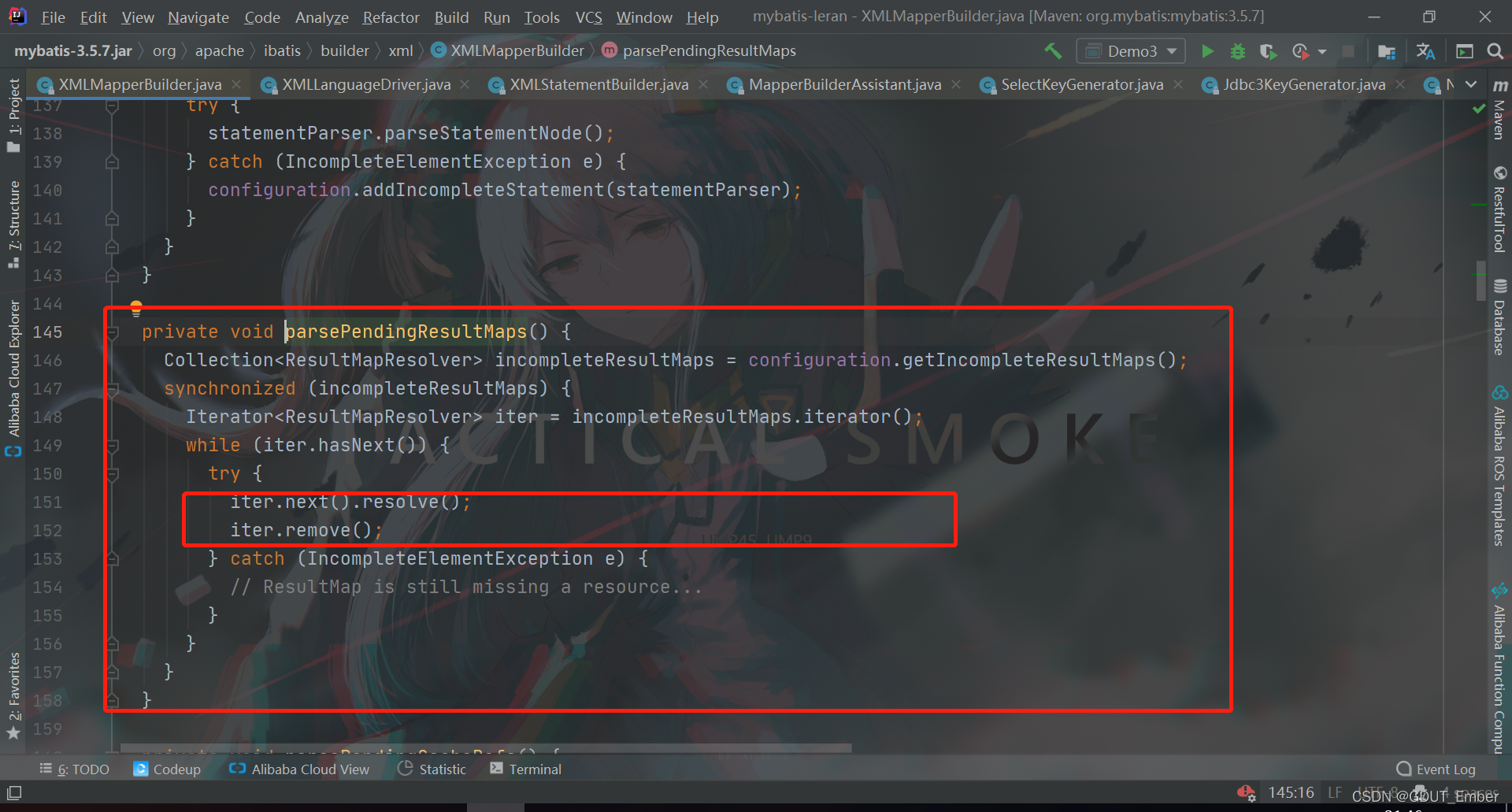Click the 145:16 cursor position indicator
The image size is (1512, 812).
(1291, 792)
